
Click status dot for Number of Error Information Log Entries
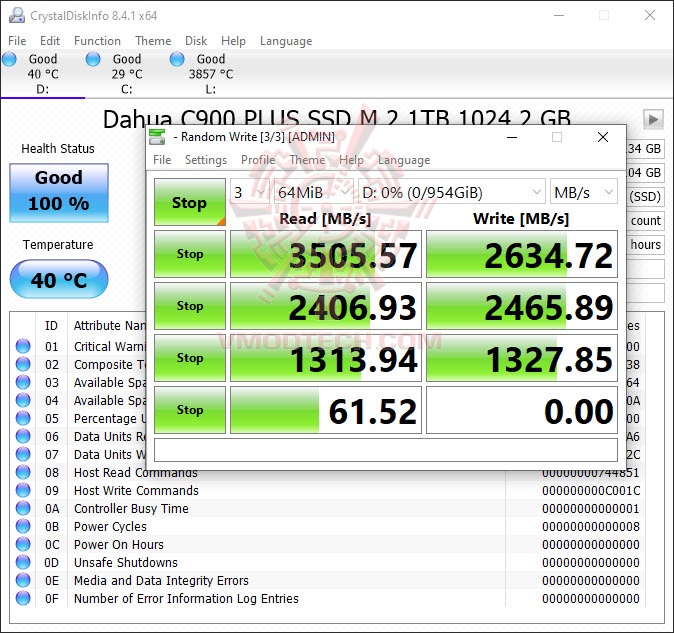click(x=23, y=598)
